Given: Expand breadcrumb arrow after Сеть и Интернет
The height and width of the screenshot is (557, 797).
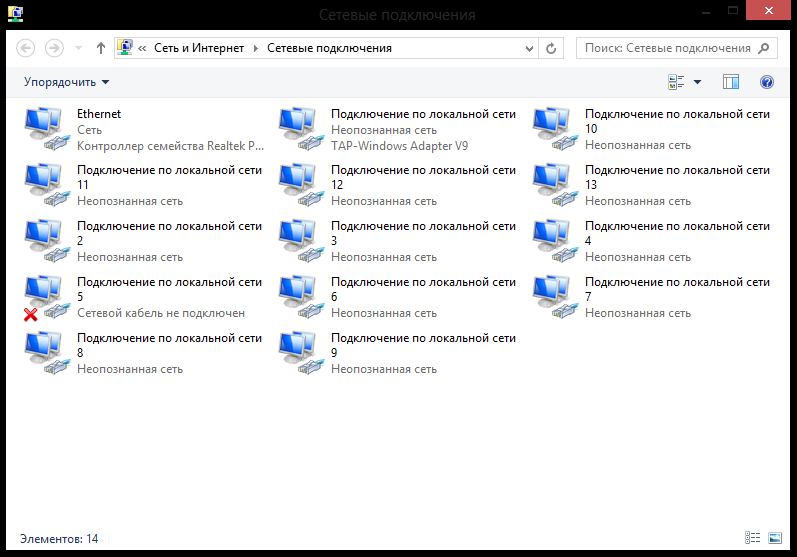Looking at the screenshot, I should pyautogui.click(x=256, y=48).
